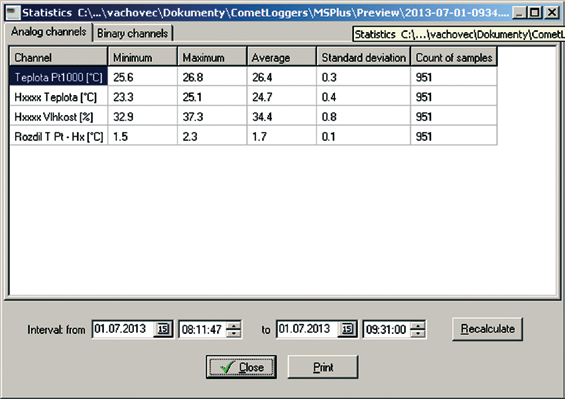Click into the end time field 09:31:00
The height and width of the screenshot is (399, 565).
(387, 329)
